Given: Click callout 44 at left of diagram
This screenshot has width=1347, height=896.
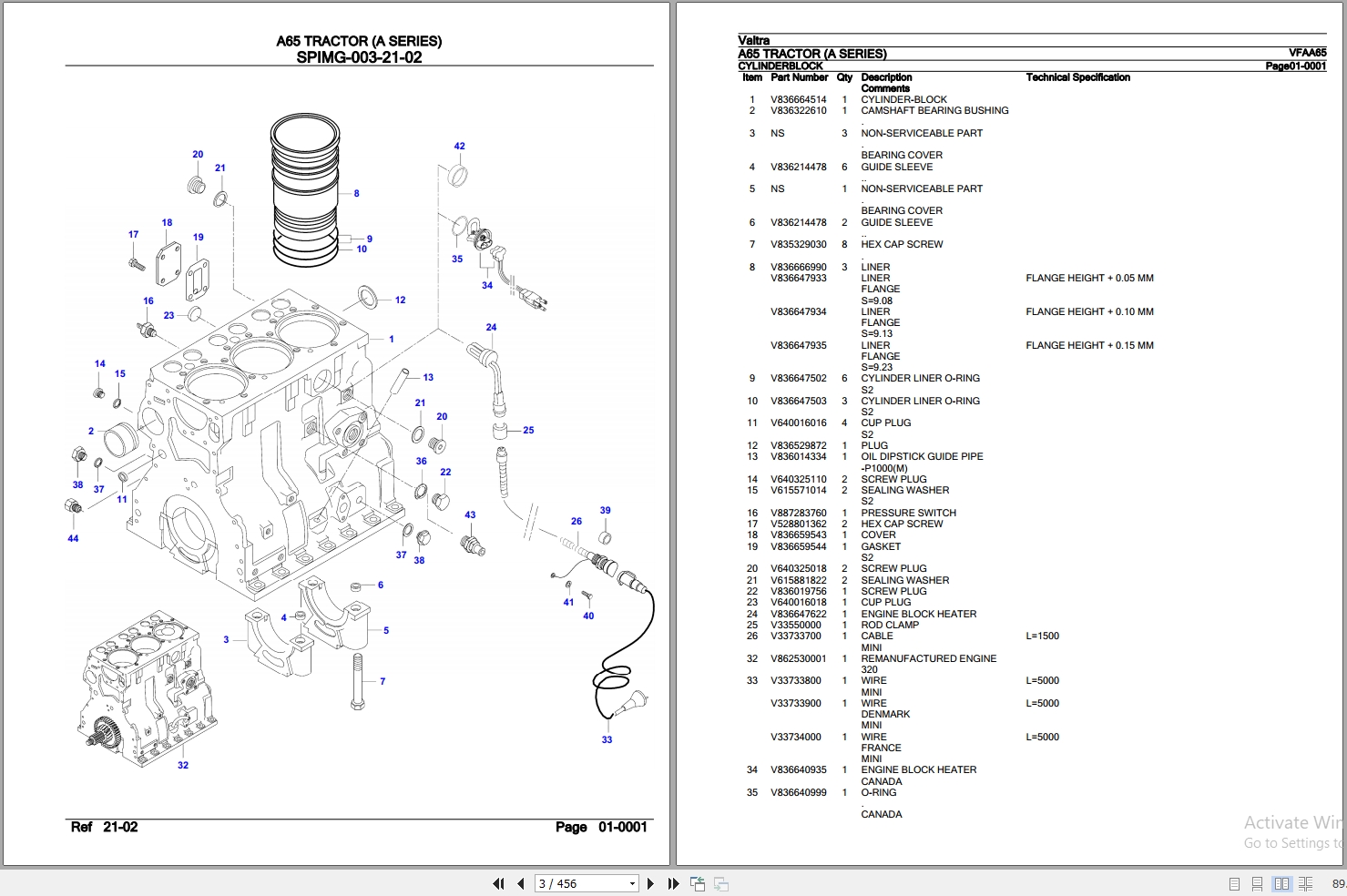Looking at the screenshot, I should pyautogui.click(x=73, y=538).
